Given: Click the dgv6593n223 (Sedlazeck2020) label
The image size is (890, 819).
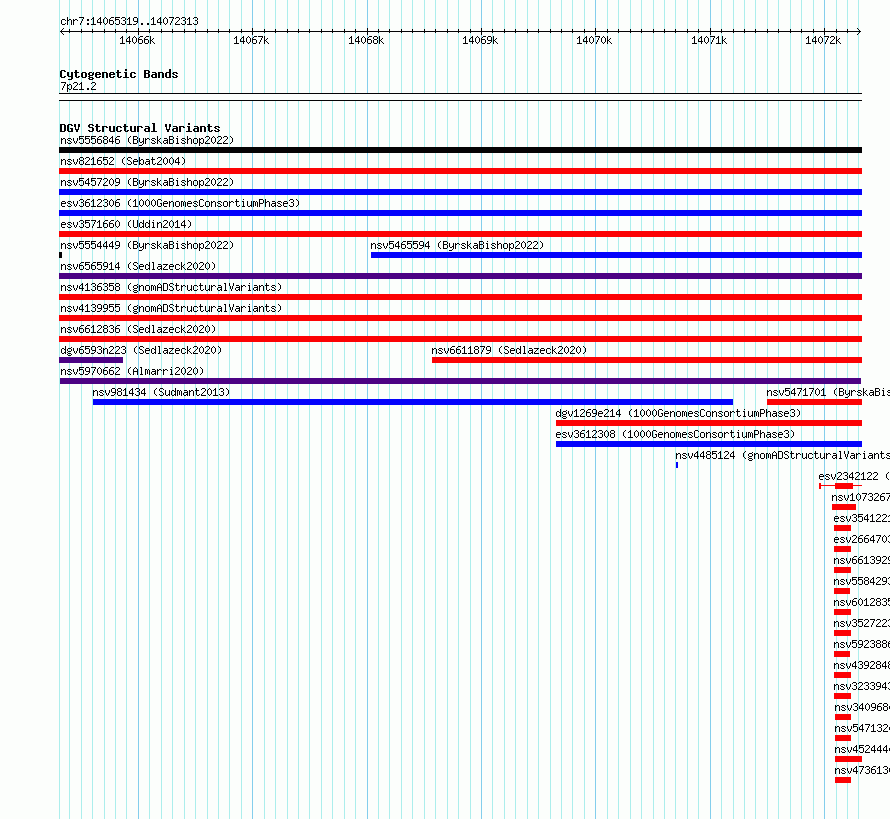Looking at the screenshot, I should coord(141,350).
